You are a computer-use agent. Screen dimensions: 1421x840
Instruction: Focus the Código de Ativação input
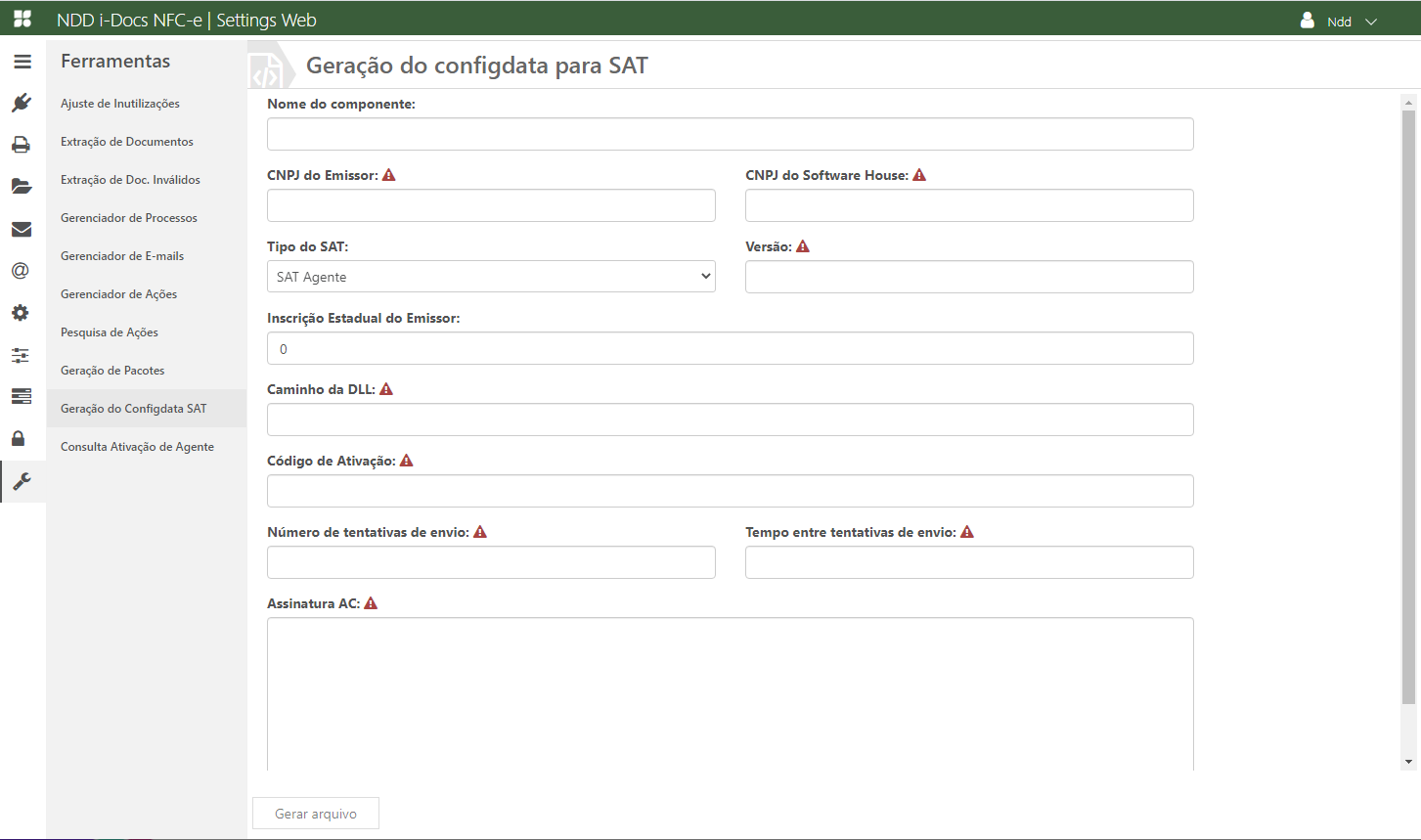tap(730, 491)
